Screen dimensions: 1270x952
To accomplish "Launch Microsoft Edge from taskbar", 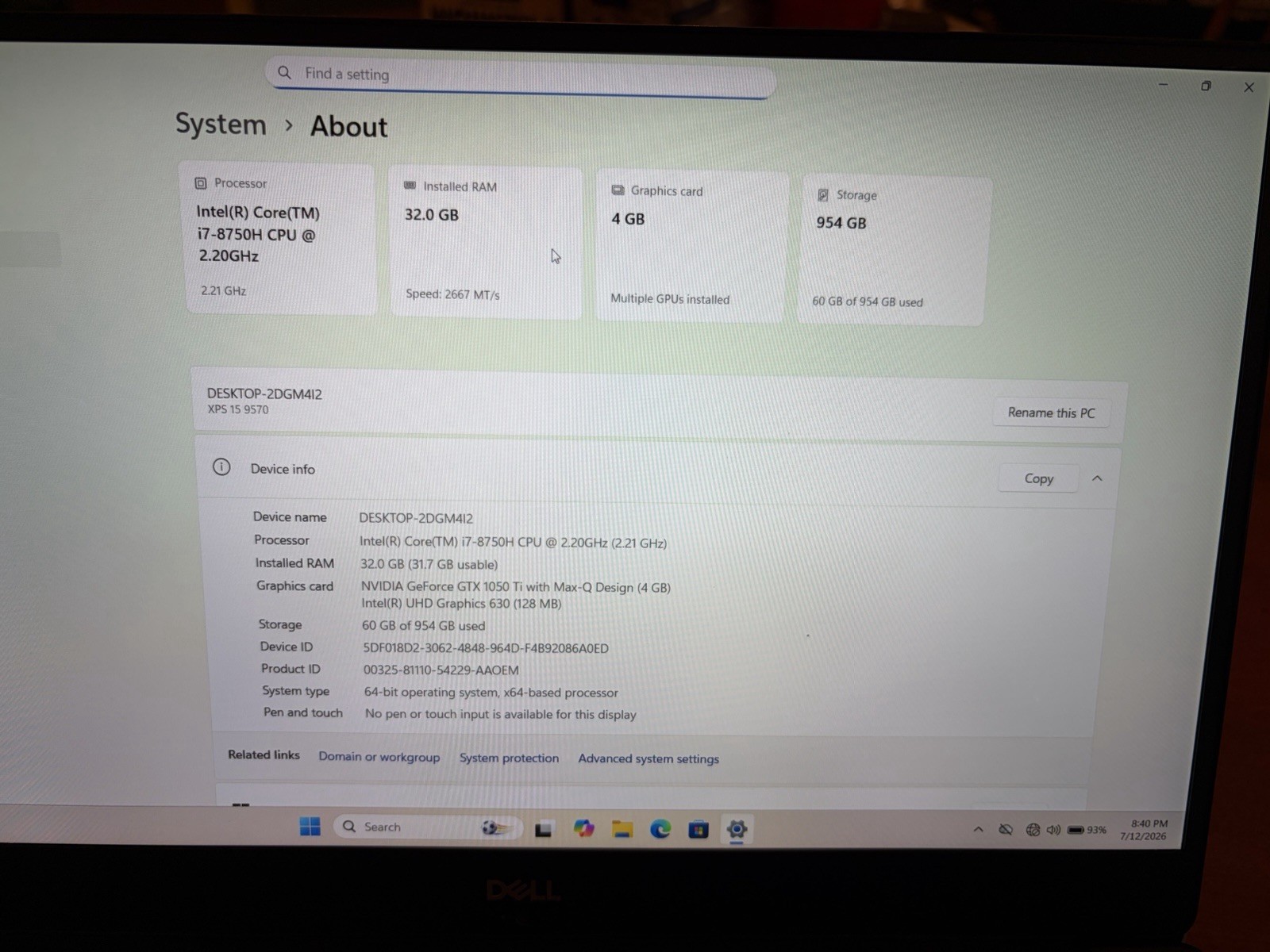I will 660,830.
